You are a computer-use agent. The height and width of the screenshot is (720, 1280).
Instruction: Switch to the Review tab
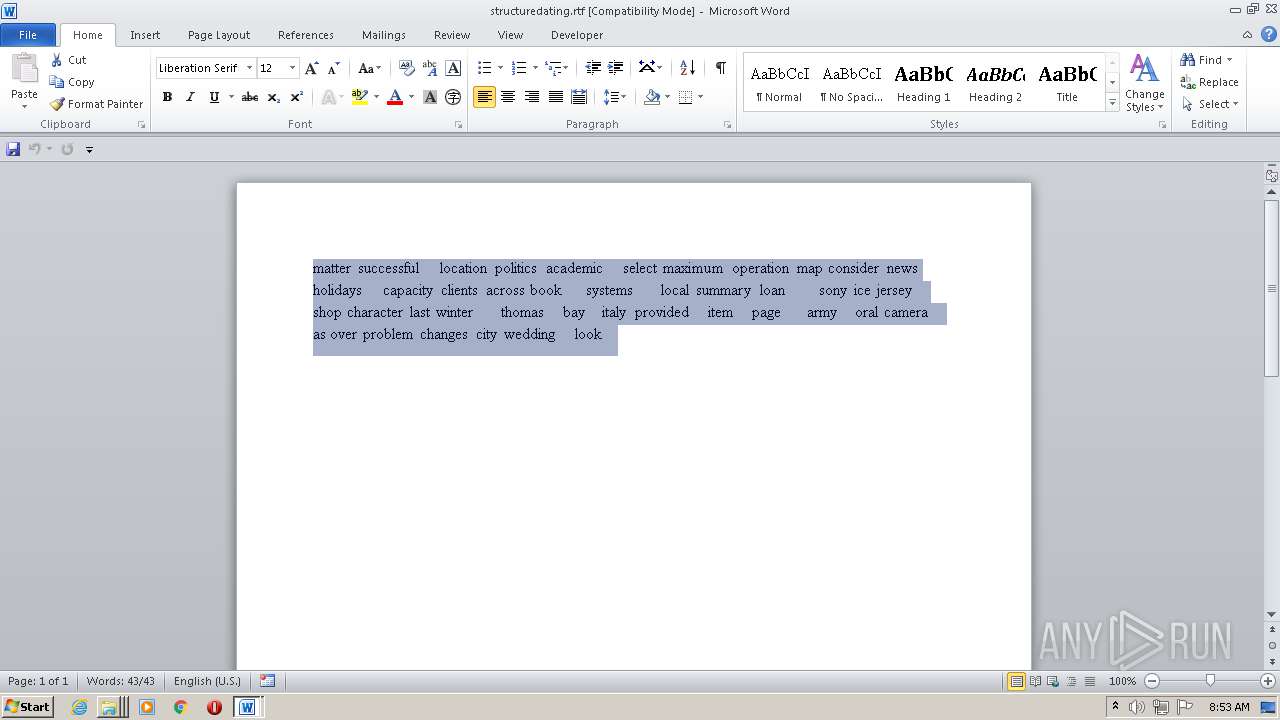(x=452, y=35)
